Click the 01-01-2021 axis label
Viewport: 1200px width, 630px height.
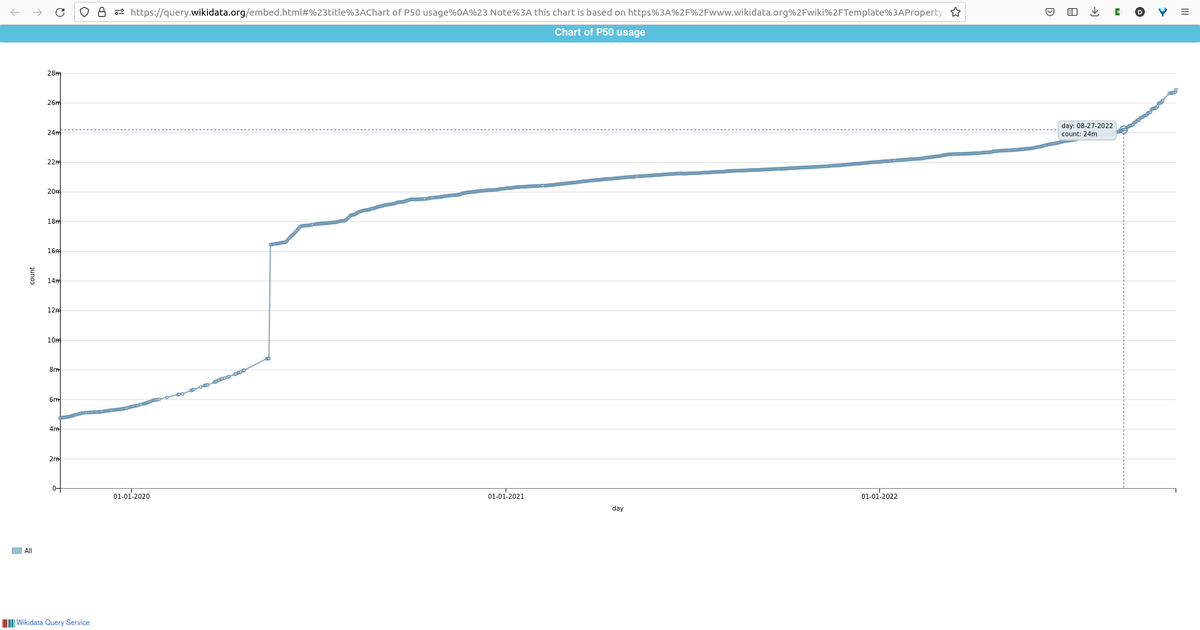(x=506, y=496)
